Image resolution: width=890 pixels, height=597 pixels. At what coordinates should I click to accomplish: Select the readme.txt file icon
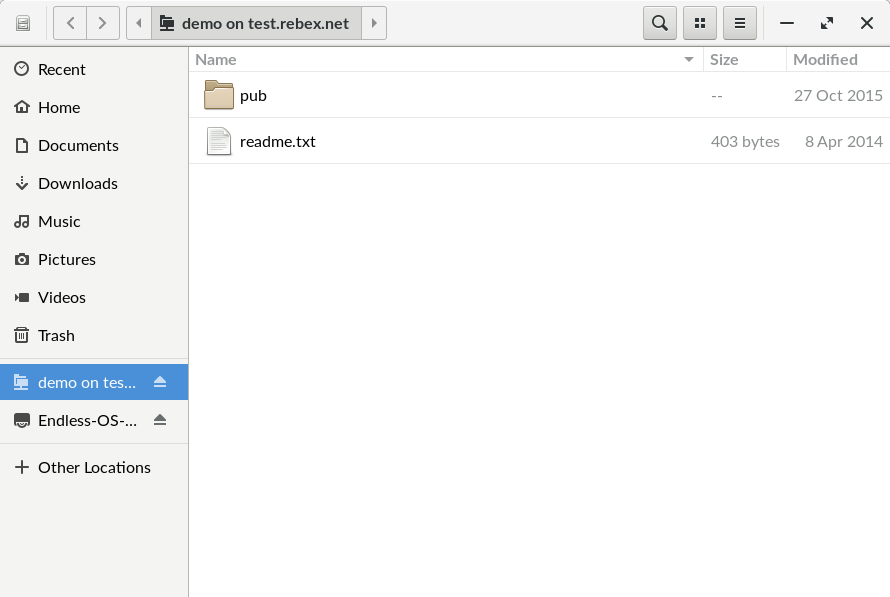pyautogui.click(x=219, y=141)
